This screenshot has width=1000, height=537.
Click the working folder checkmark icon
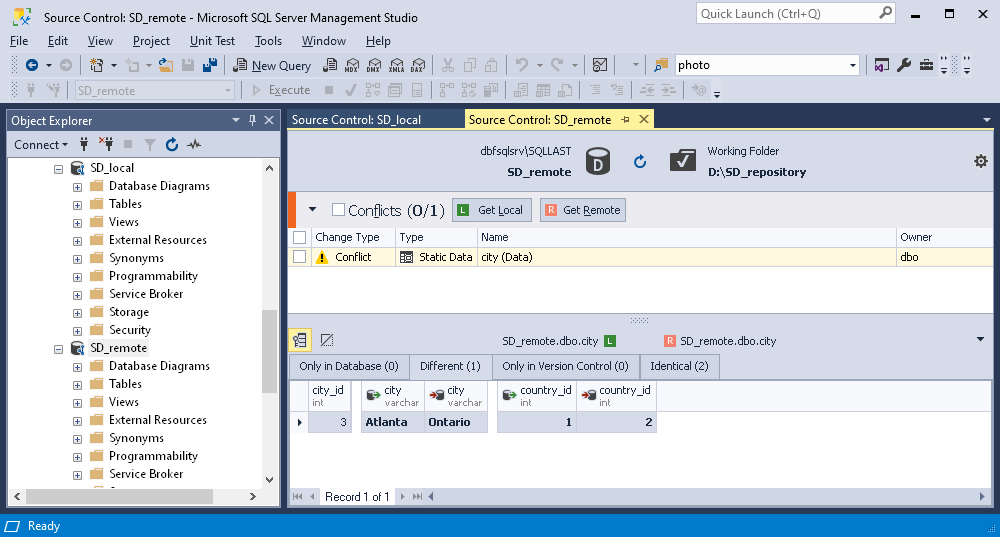tap(682, 161)
